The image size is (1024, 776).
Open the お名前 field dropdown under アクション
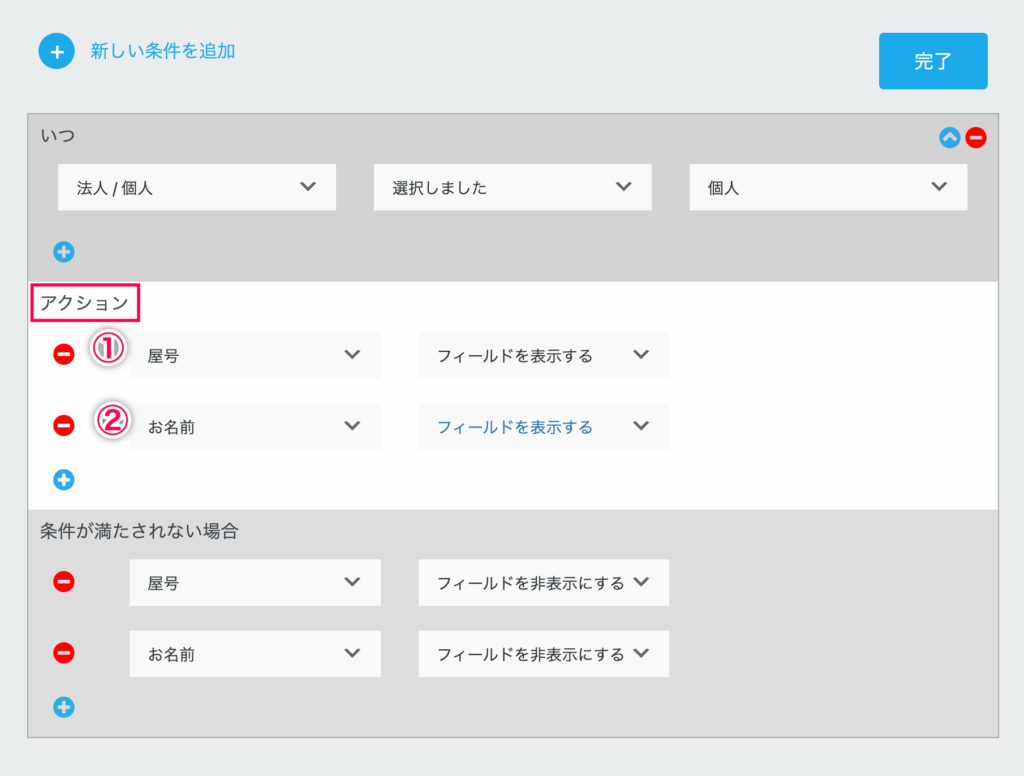tap(255, 426)
